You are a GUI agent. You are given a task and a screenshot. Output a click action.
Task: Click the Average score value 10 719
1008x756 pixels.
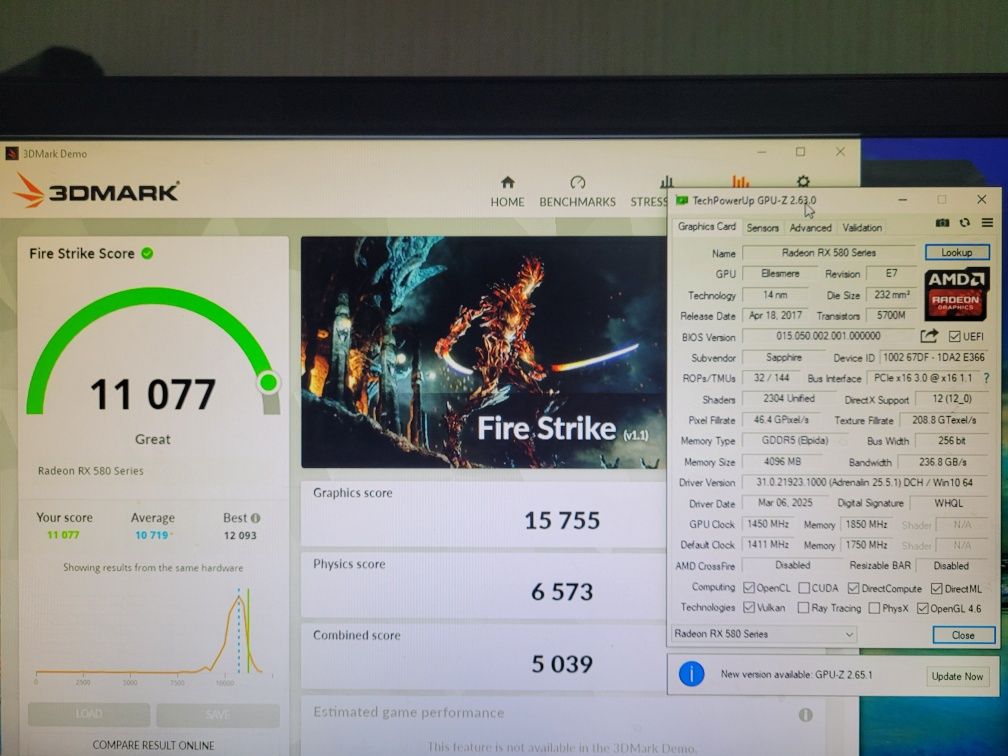(x=151, y=535)
